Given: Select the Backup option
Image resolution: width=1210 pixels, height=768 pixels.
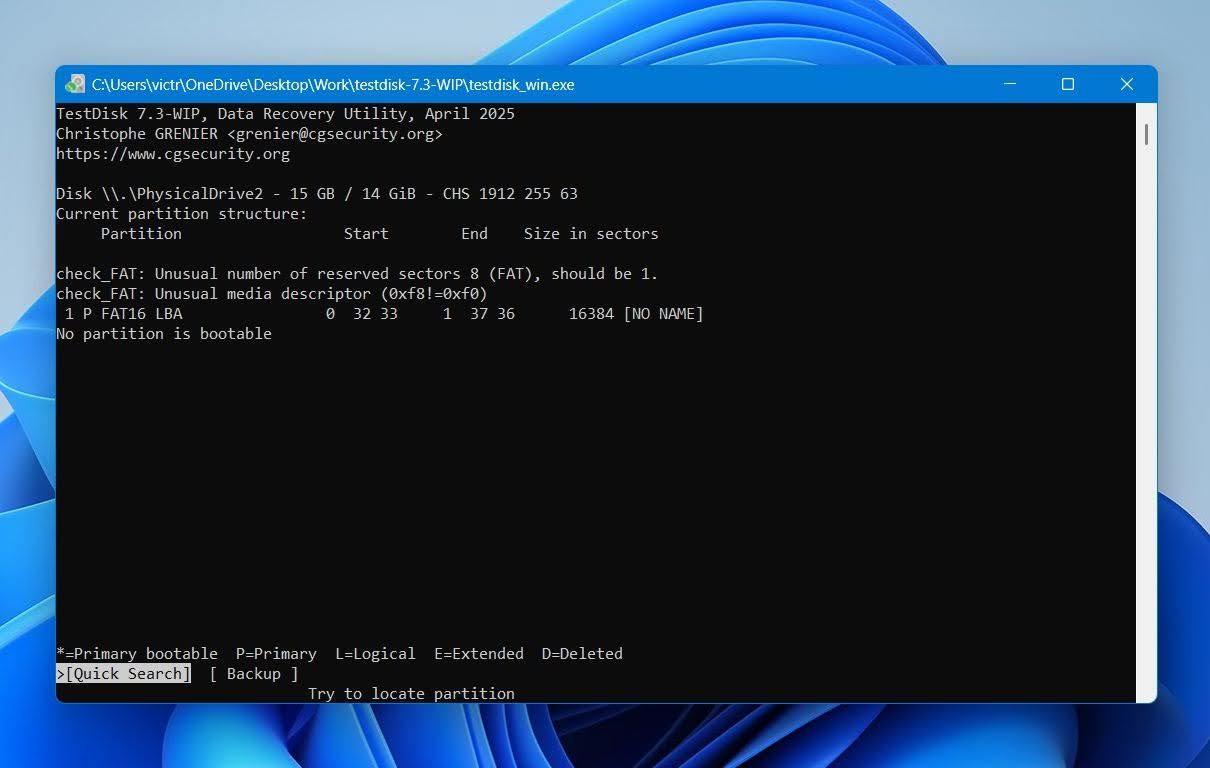Looking at the screenshot, I should 254,674.
